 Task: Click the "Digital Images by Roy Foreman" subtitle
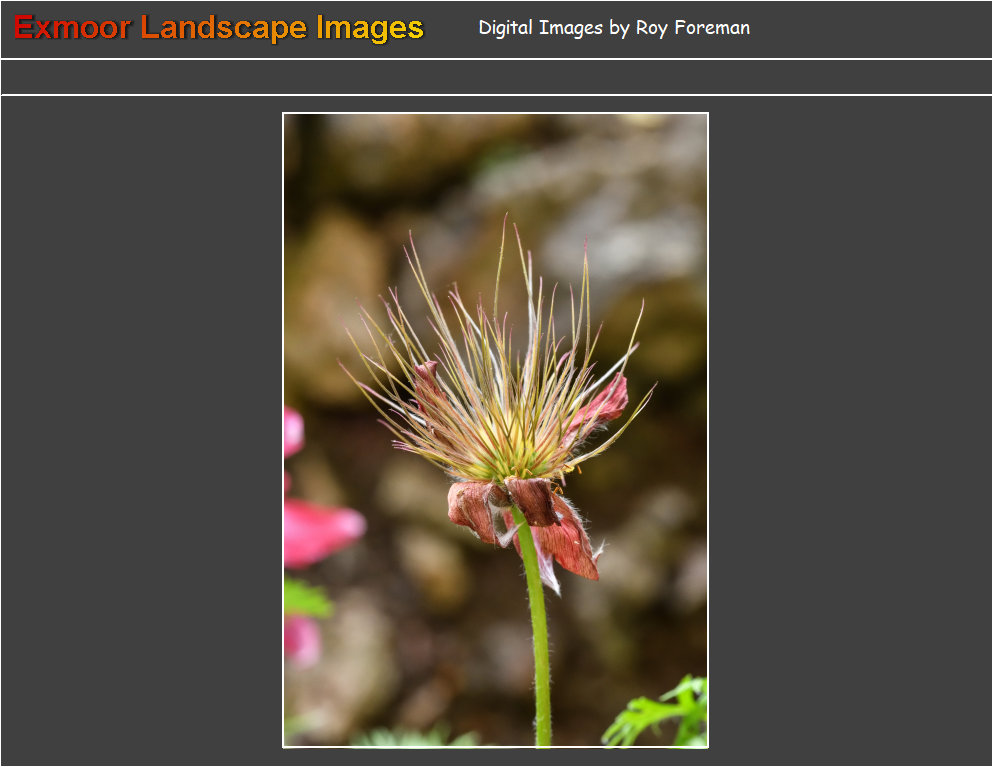tap(613, 28)
